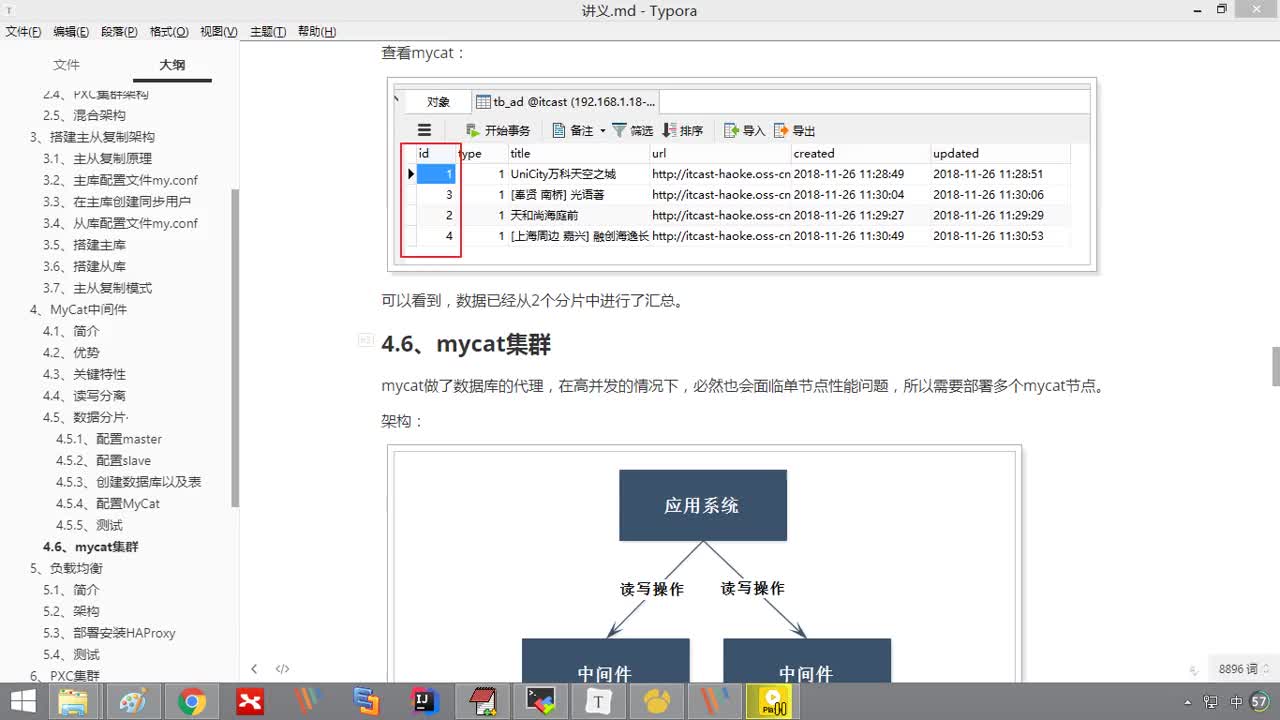Screen dimensions: 1280x720
Task: Go to 4.5.3、创建数据库以及表
Action: pyautogui.click(x=128, y=482)
